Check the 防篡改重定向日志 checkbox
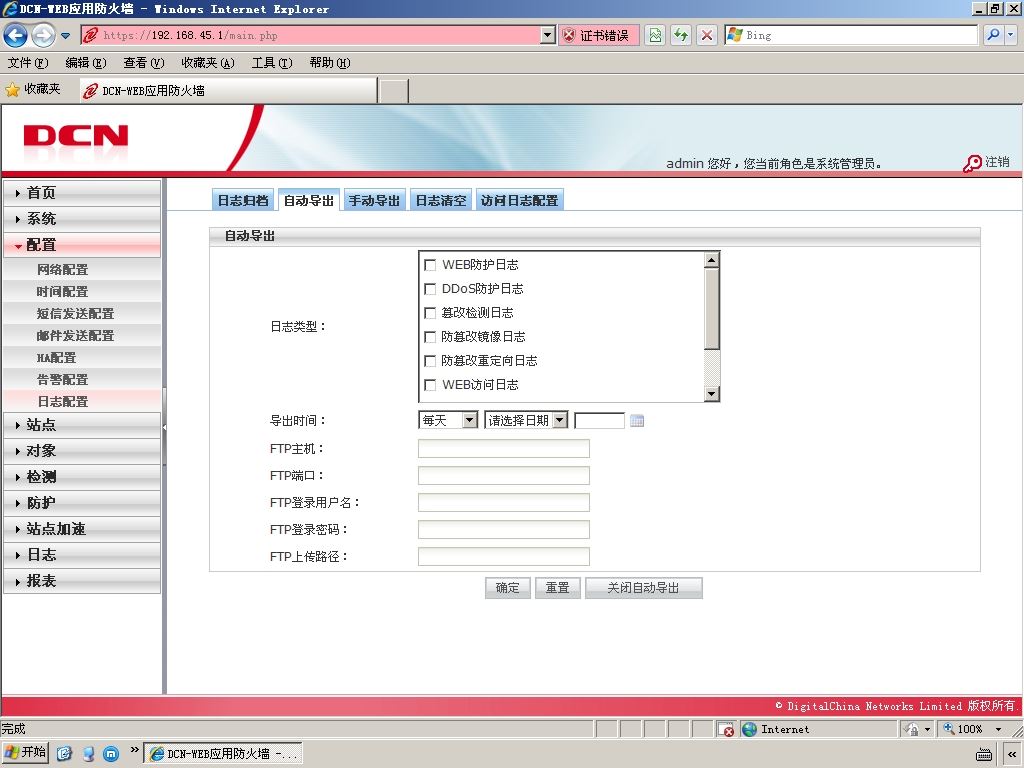This screenshot has width=1024, height=768. tap(430, 360)
